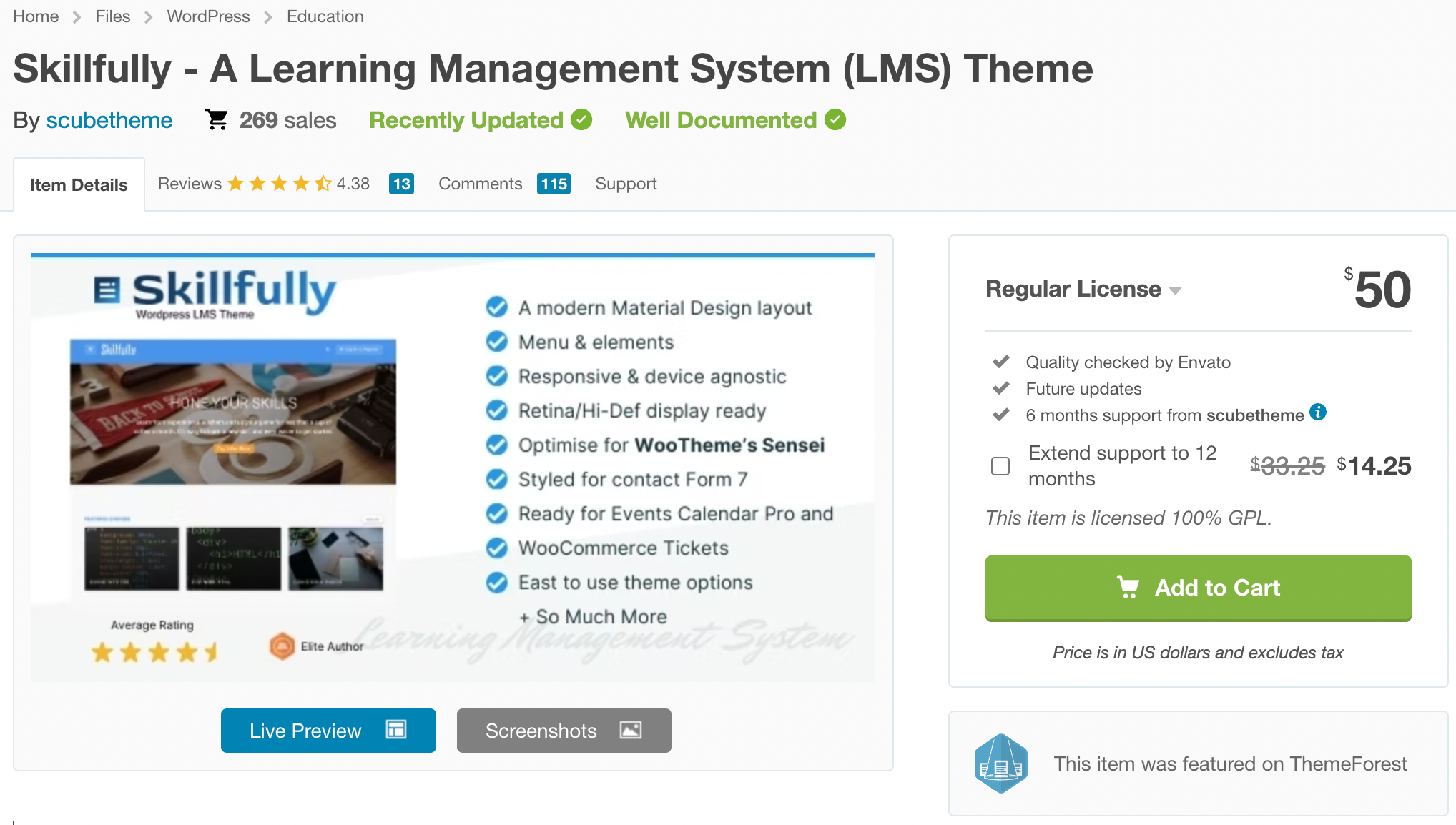1456x825 pixels.
Task: Go to Education breadcrumb link
Action: pos(325,16)
